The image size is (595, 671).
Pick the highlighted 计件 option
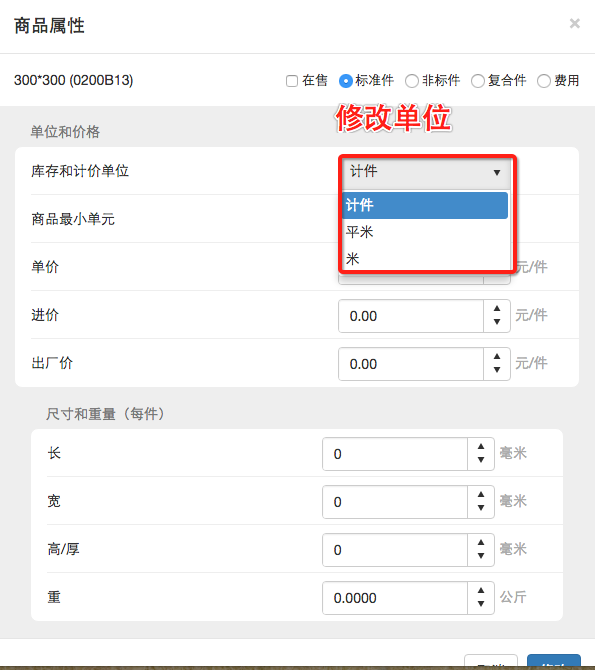[x=425, y=205]
